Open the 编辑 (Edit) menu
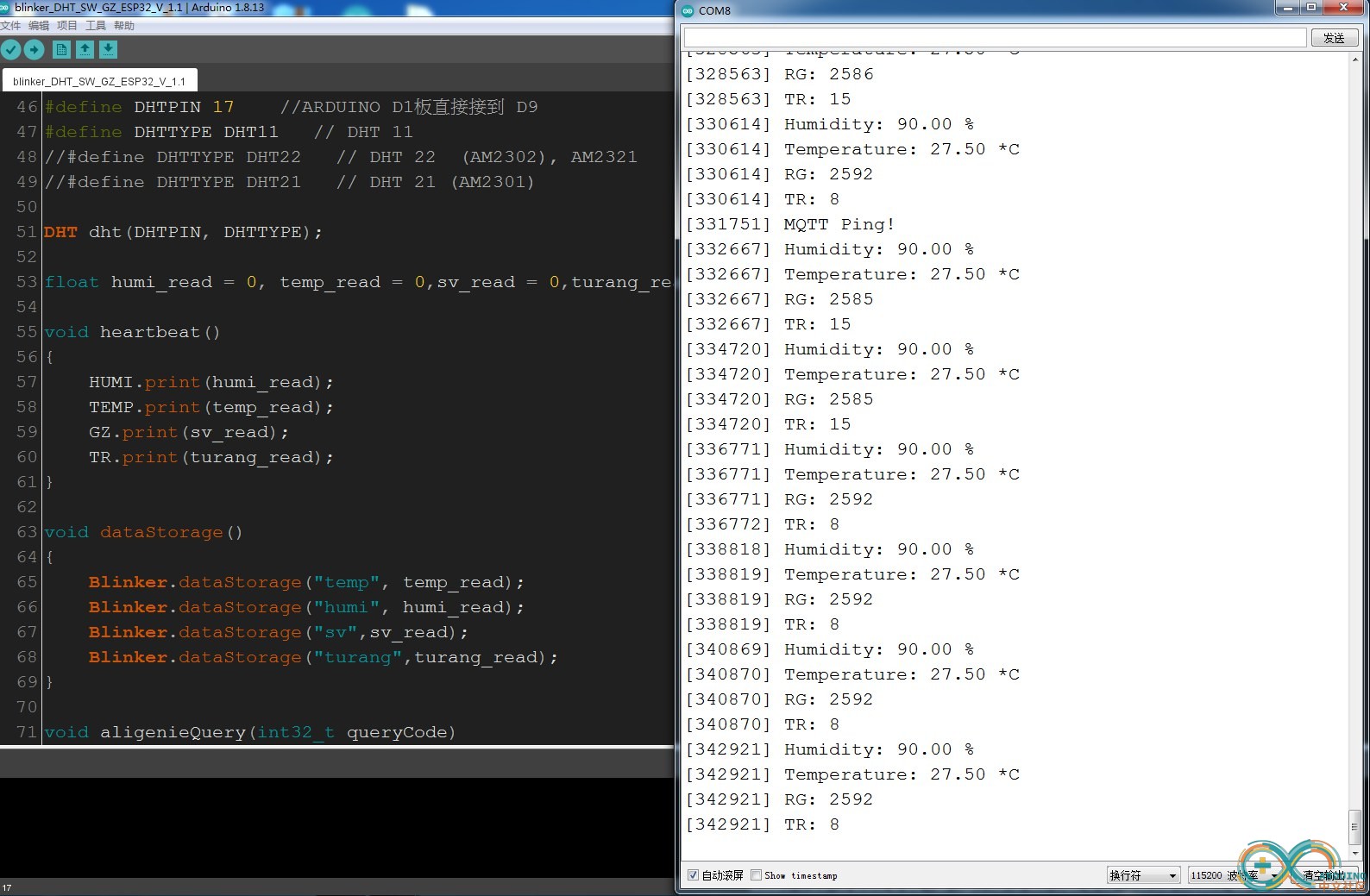The image size is (1370, 896). (39, 26)
